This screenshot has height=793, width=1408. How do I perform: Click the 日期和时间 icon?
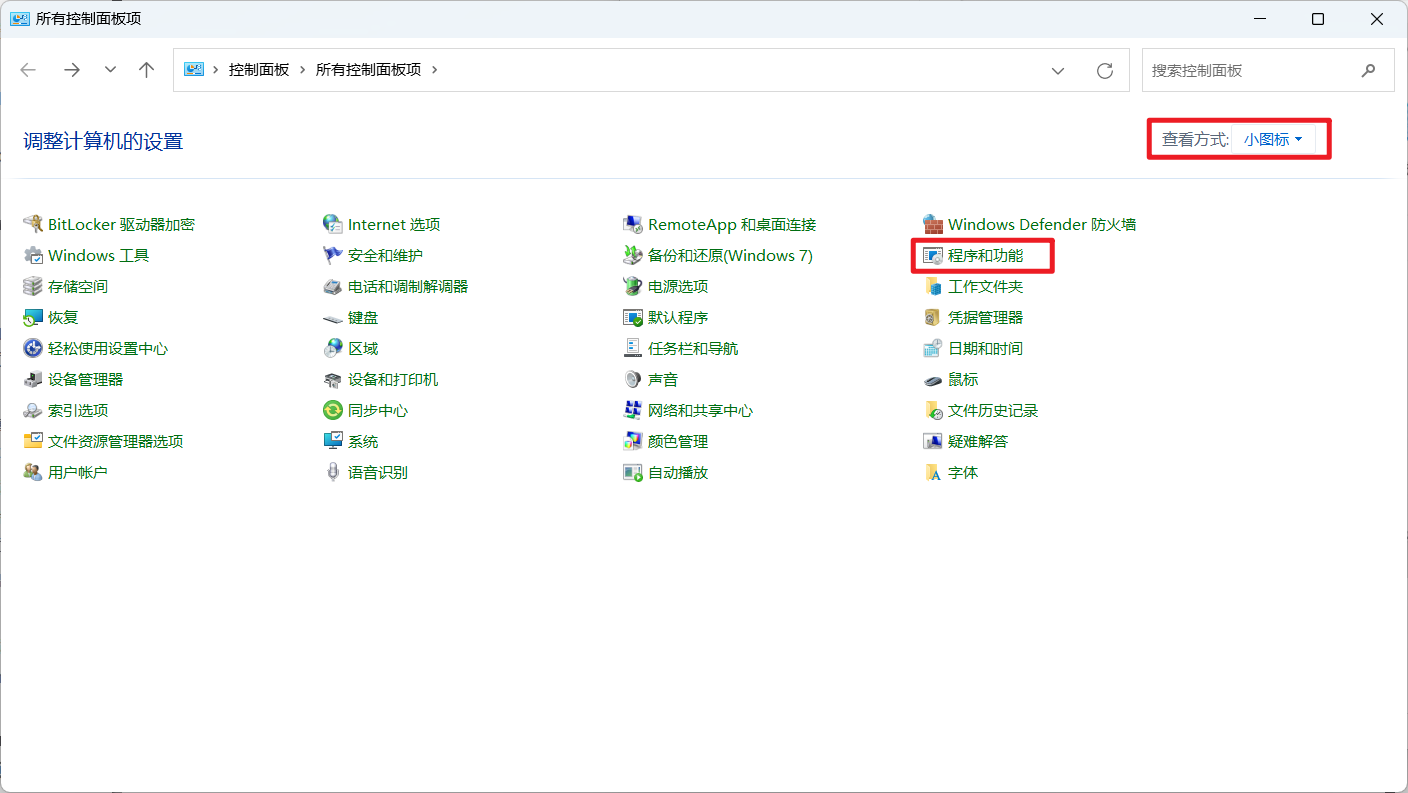pyautogui.click(x=933, y=348)
